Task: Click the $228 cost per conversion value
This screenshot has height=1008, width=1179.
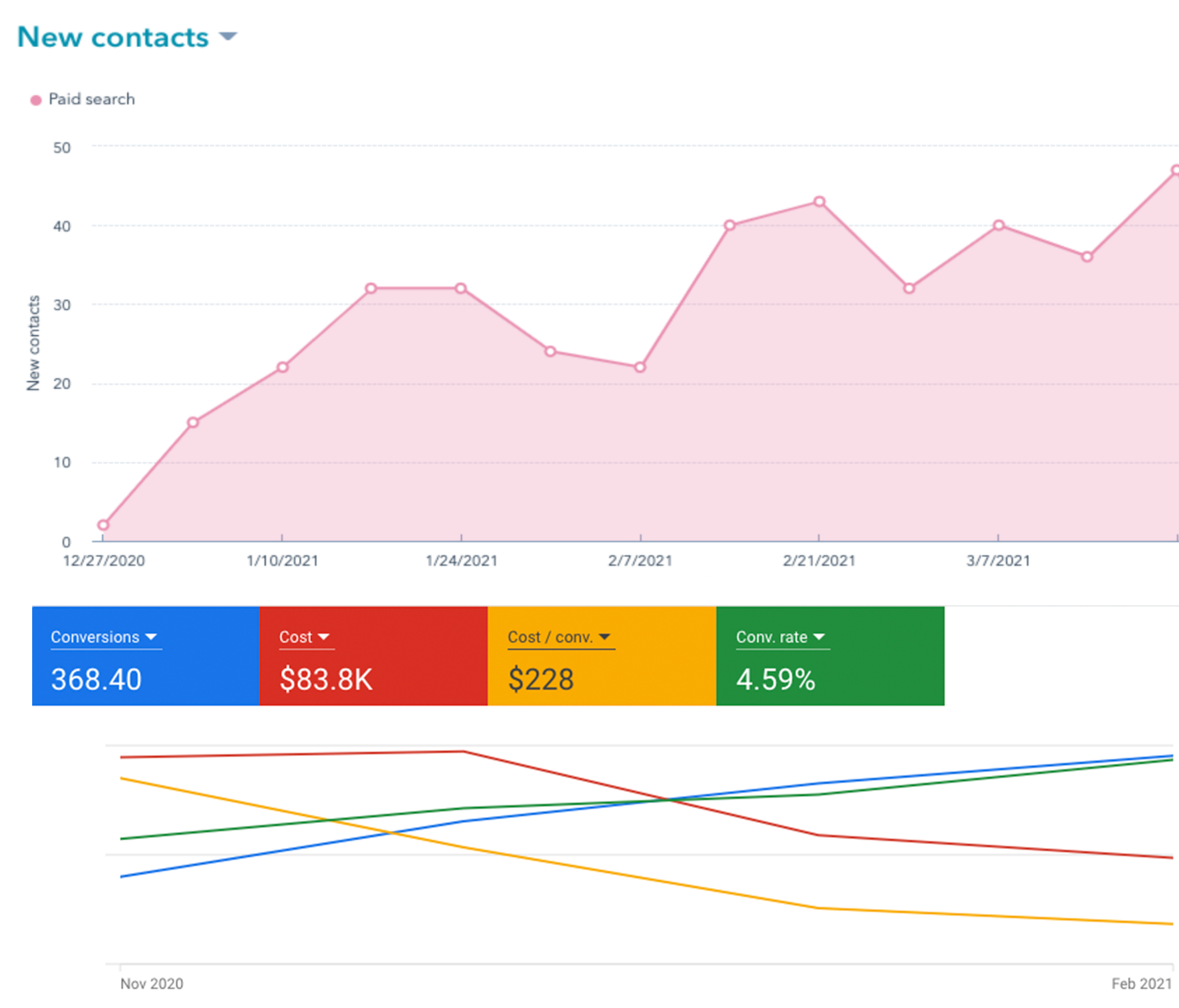Action: (x=541, y=679)
